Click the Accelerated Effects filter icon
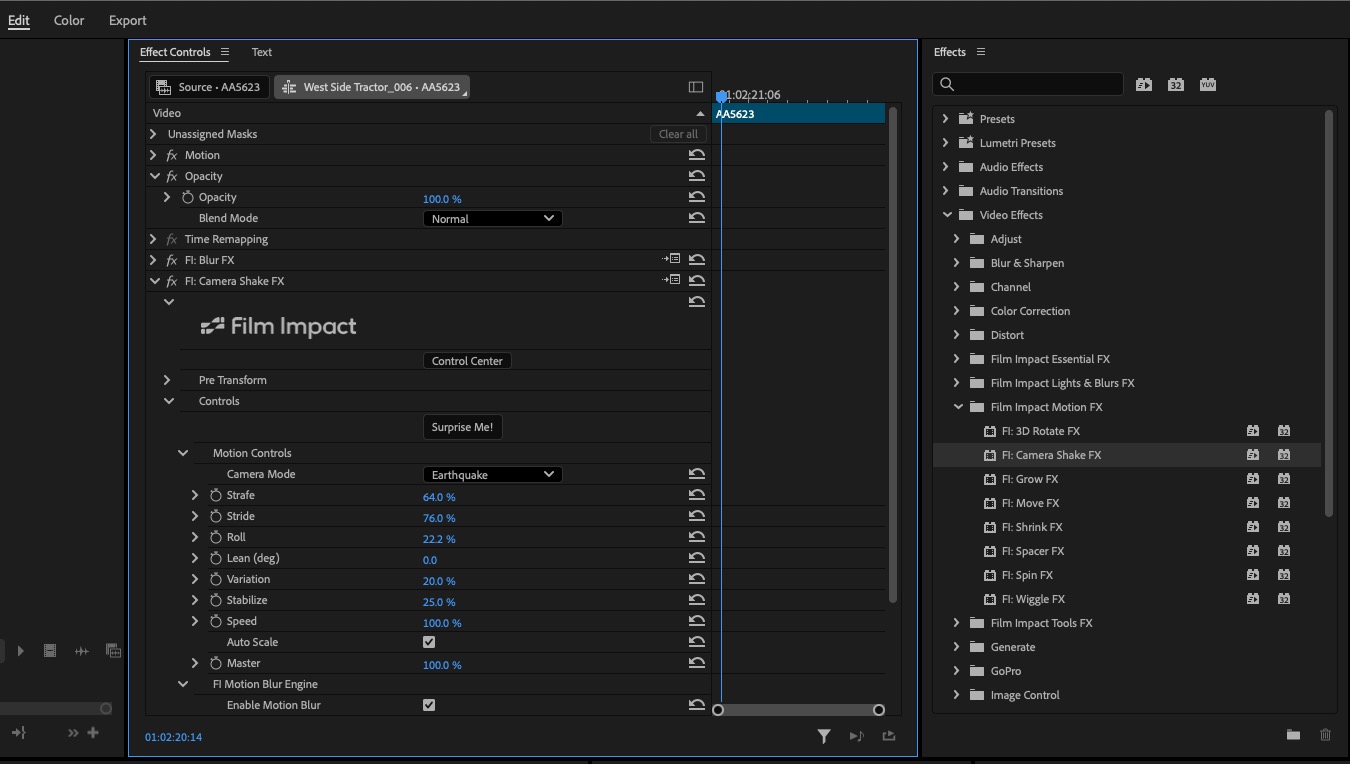The image size is (1350, 764). (x=1143, y=85)
